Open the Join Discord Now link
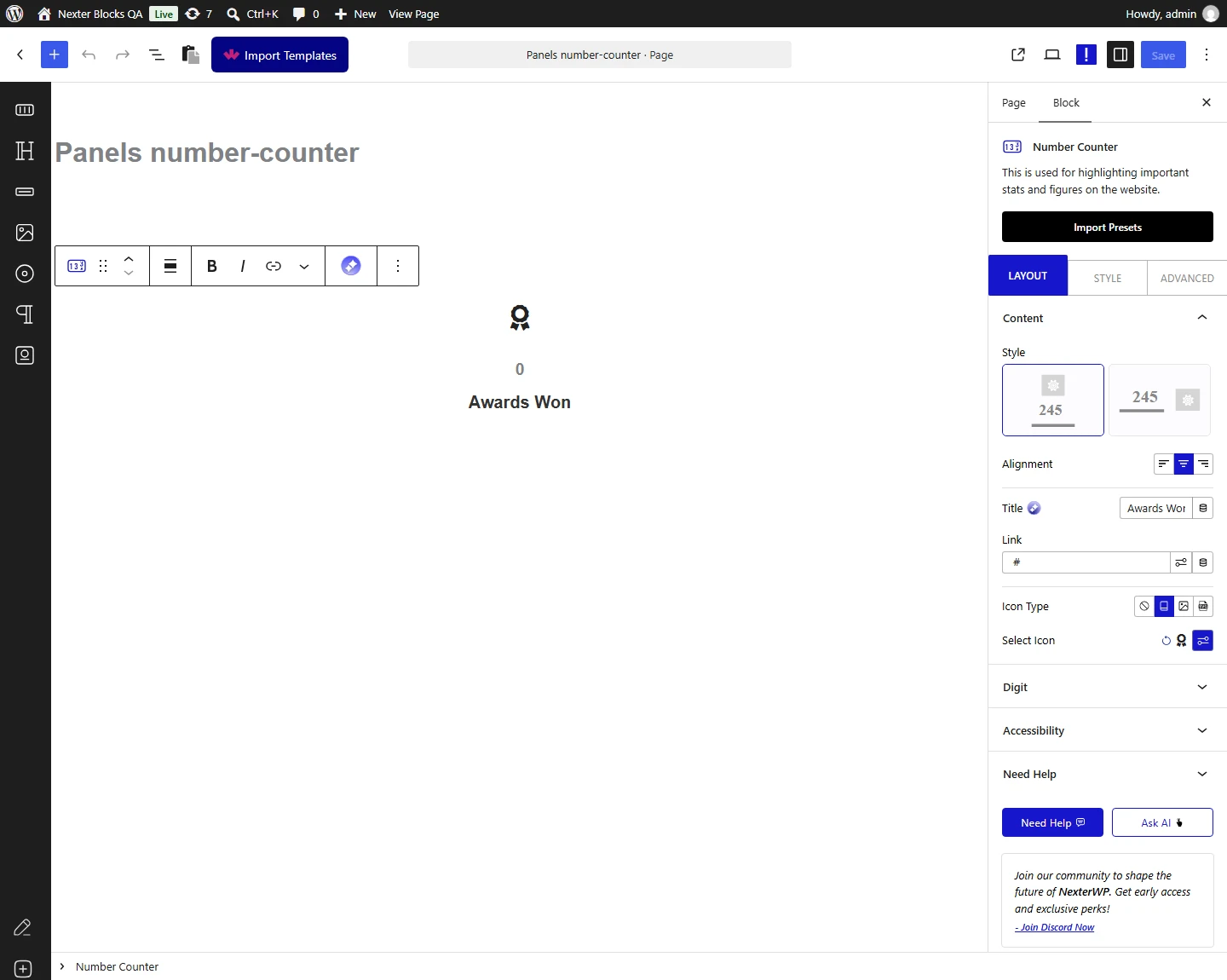This screenshot has height=980, width=1227. click(1055, 927)
